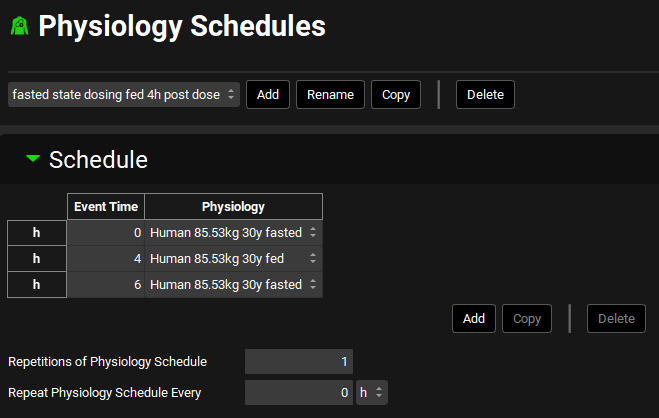This screenshot has width=659, height=418.
Task: Delete the selected physiology schedule
Action: (485, 95)
